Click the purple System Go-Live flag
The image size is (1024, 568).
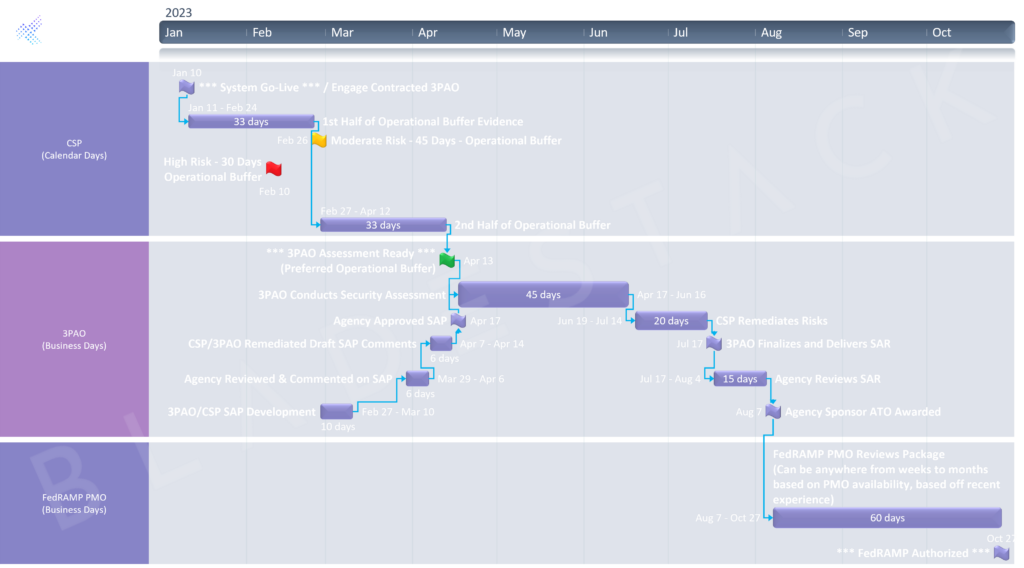(x=186, y=87)
